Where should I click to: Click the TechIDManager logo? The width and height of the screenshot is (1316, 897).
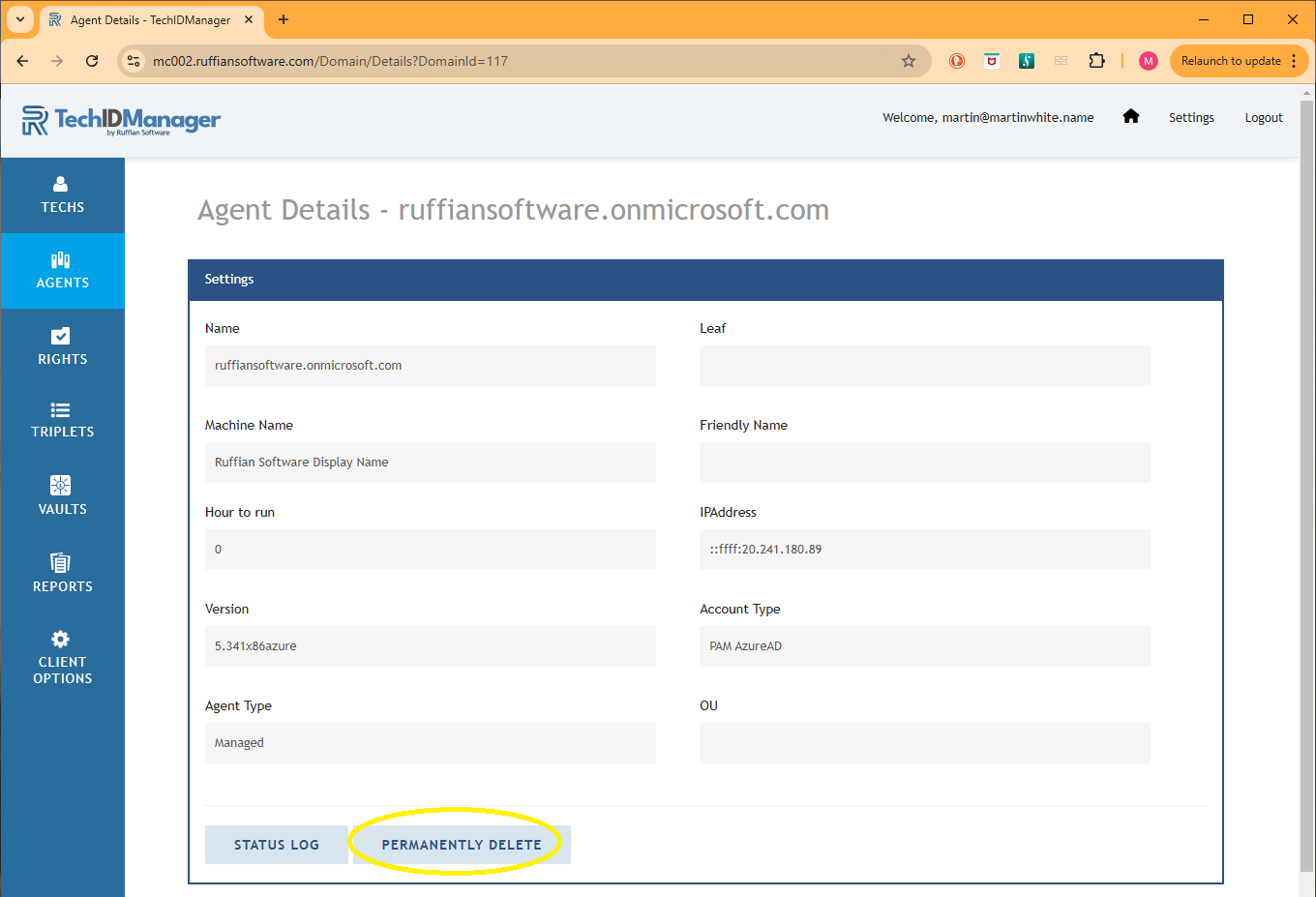[122, 120]
